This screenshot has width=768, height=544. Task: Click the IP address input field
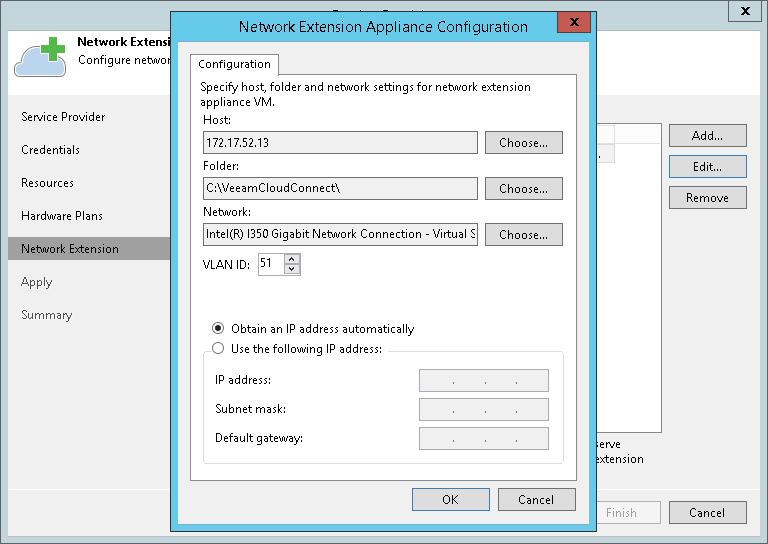[484, 380]
